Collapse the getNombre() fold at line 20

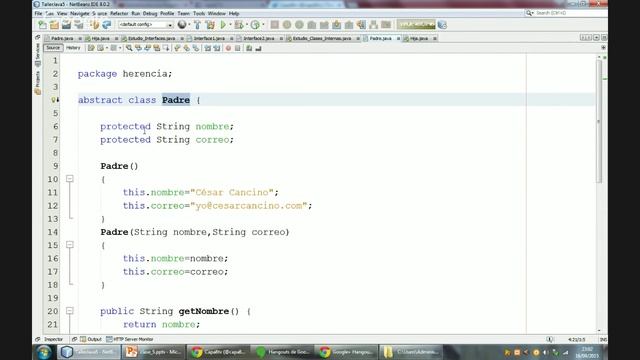70,311
